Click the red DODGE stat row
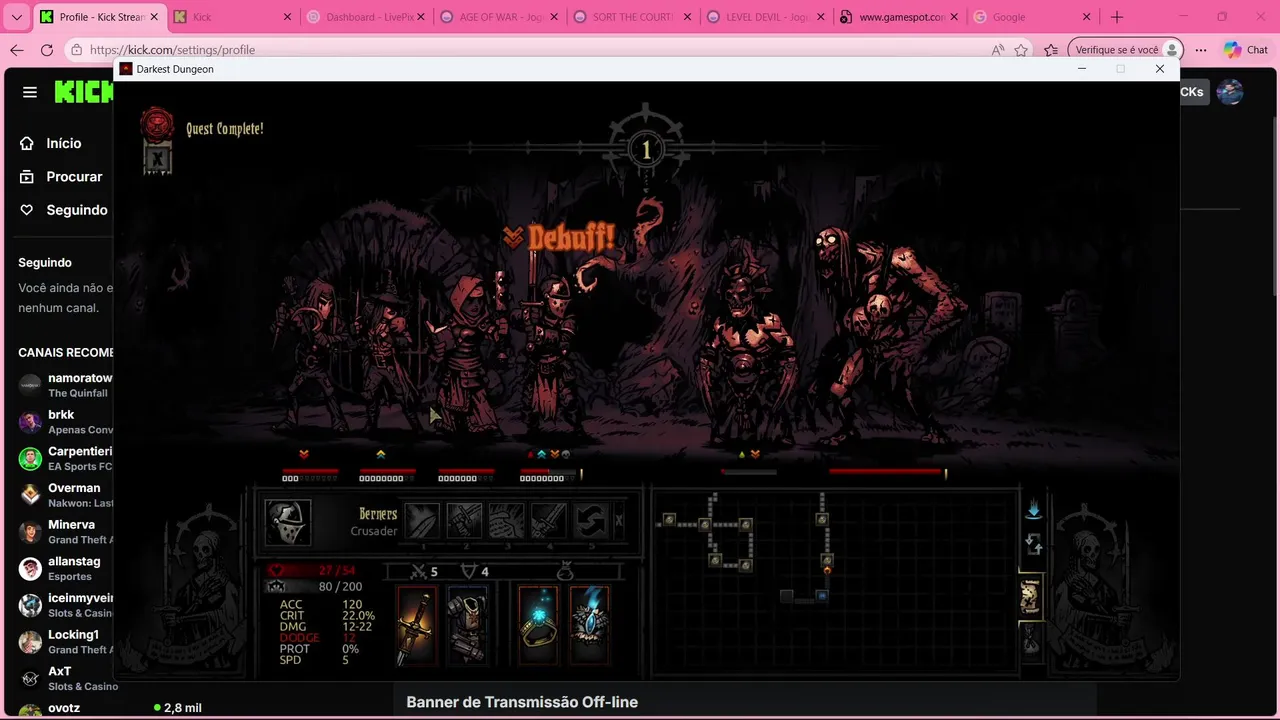1280x720 pixels. click(318, 638)
